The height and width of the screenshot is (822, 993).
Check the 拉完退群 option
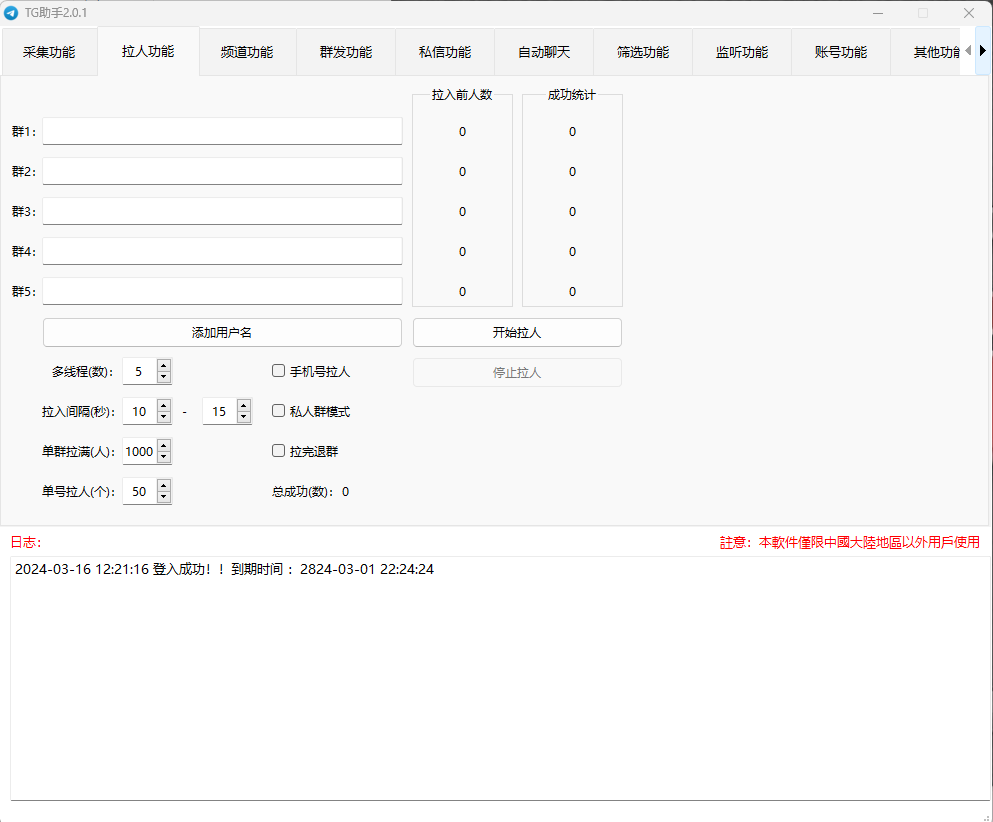coord(279,451)
